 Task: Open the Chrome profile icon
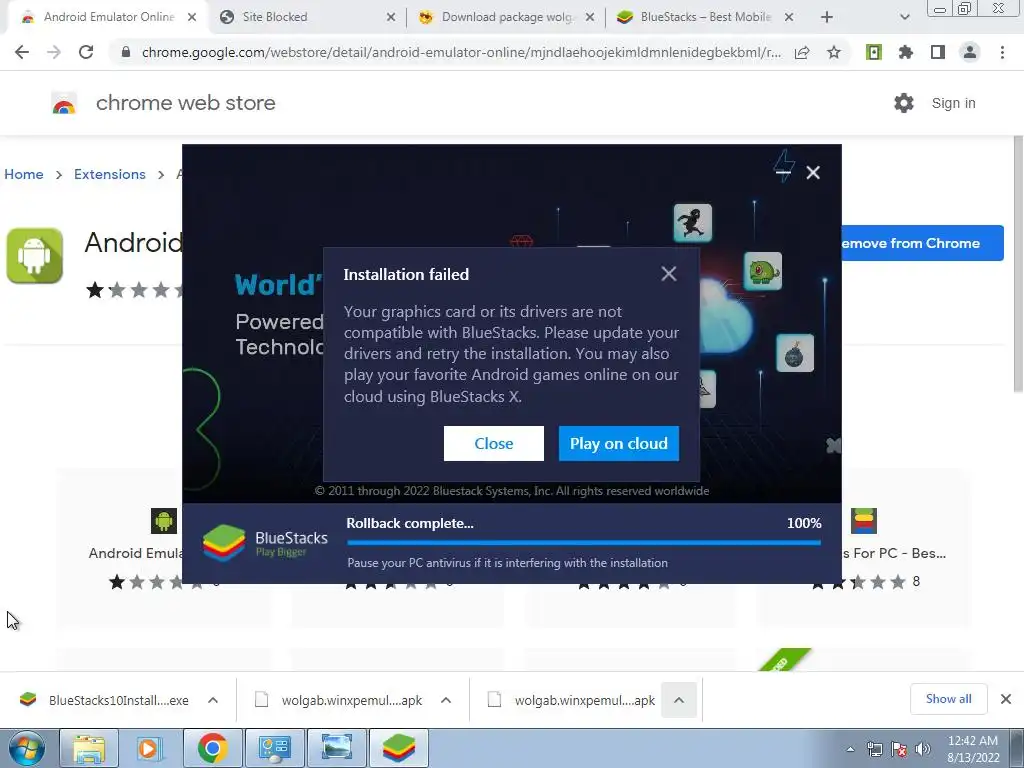pyautogui.click(x=970, y=52)
